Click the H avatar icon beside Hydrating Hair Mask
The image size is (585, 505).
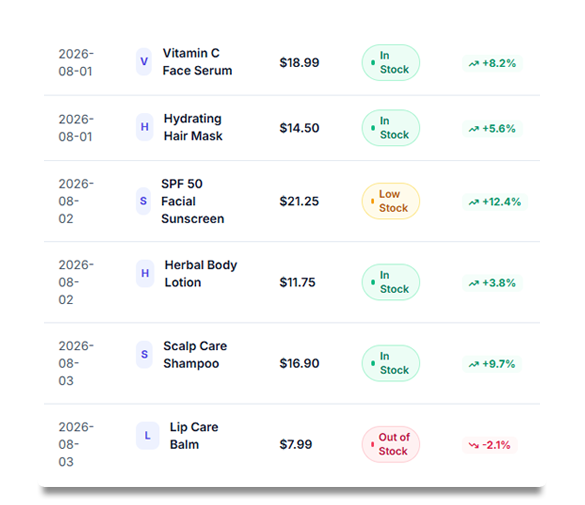point(144,127)
